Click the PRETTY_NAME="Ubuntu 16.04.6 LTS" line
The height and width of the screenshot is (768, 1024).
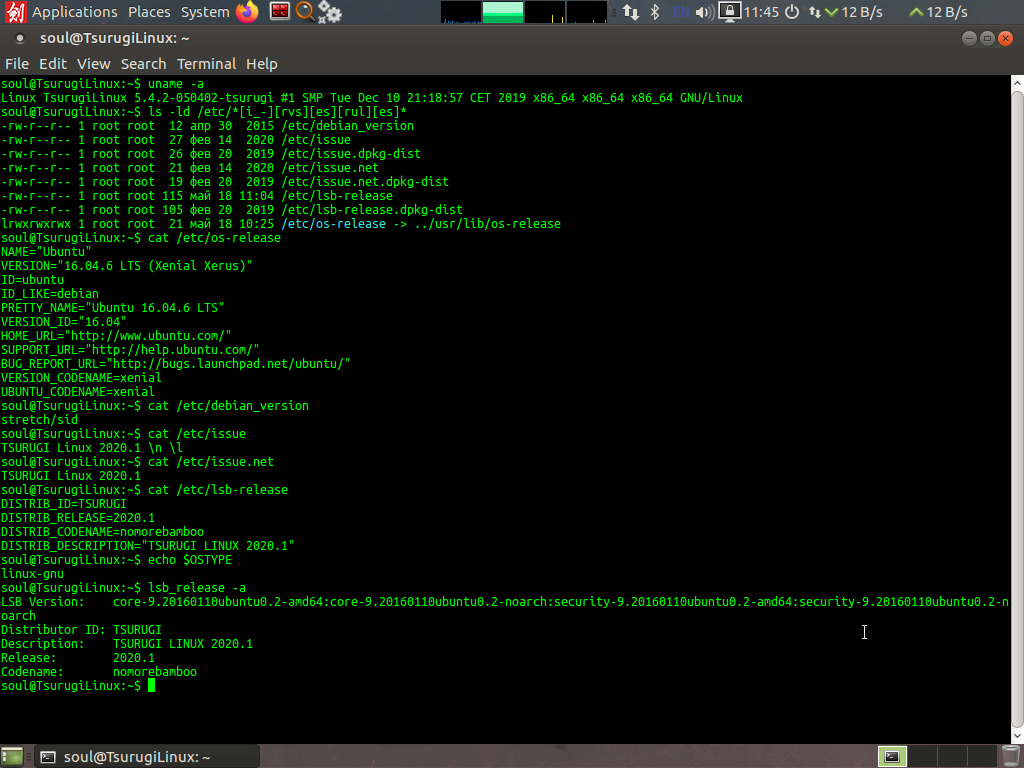tap(112, 308)
